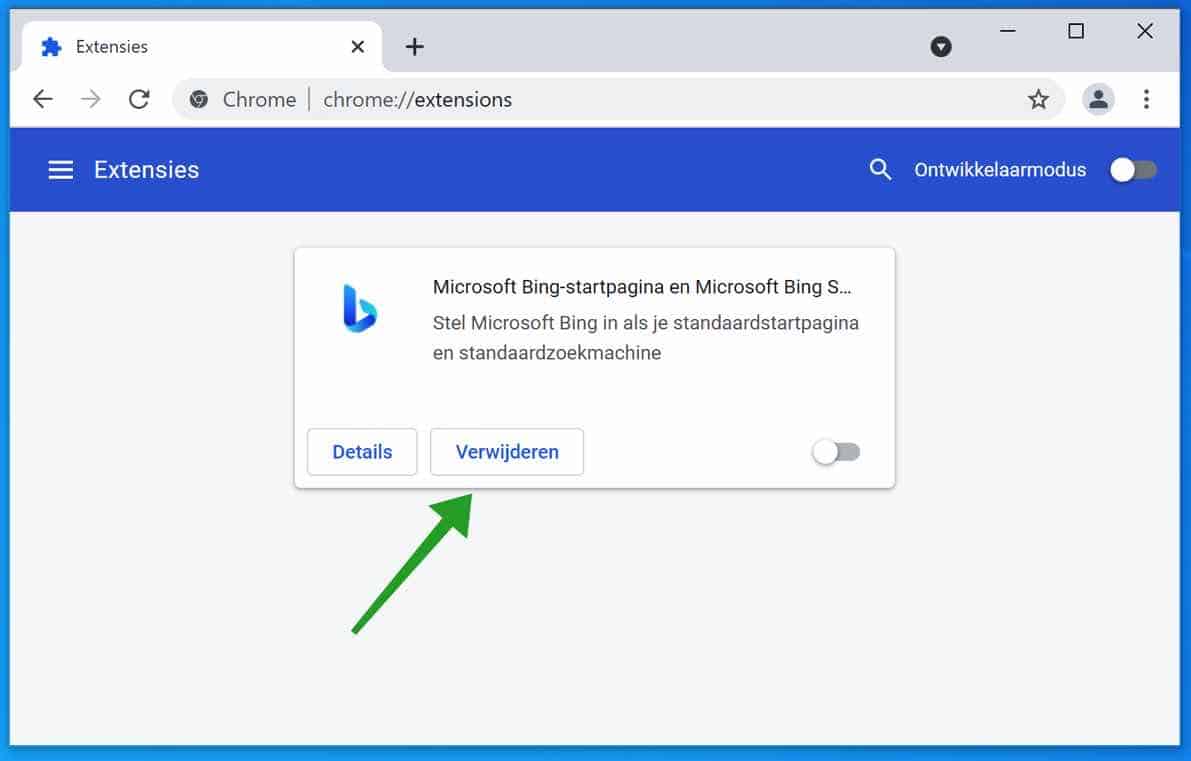The image size is (1191, 761).
Task: Click the Extensies page heading
Action: point(147,169)
